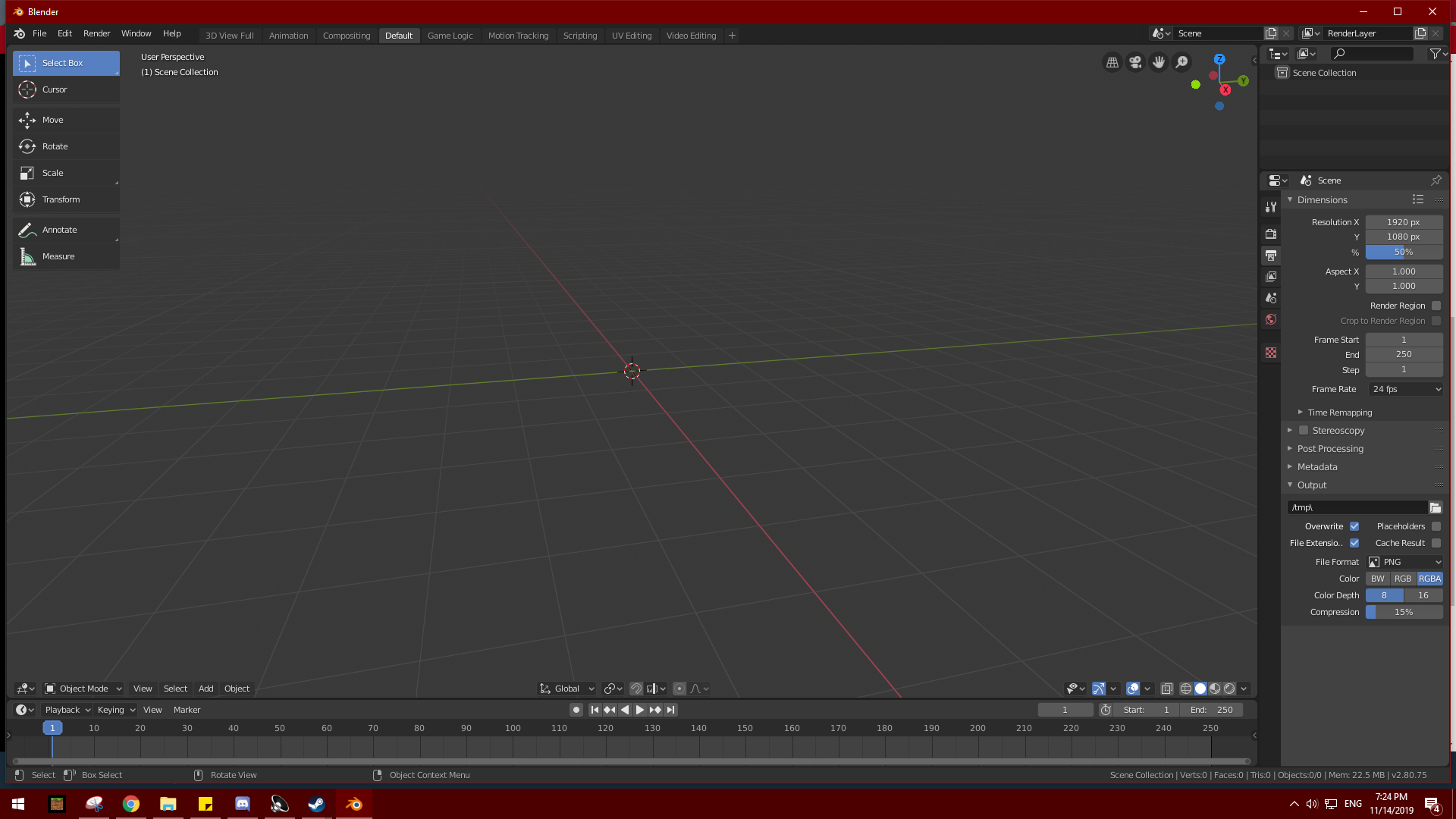Jump to the timeline end frame
Viewport: 1456px width, 819px height.
[x=670, y=710]
